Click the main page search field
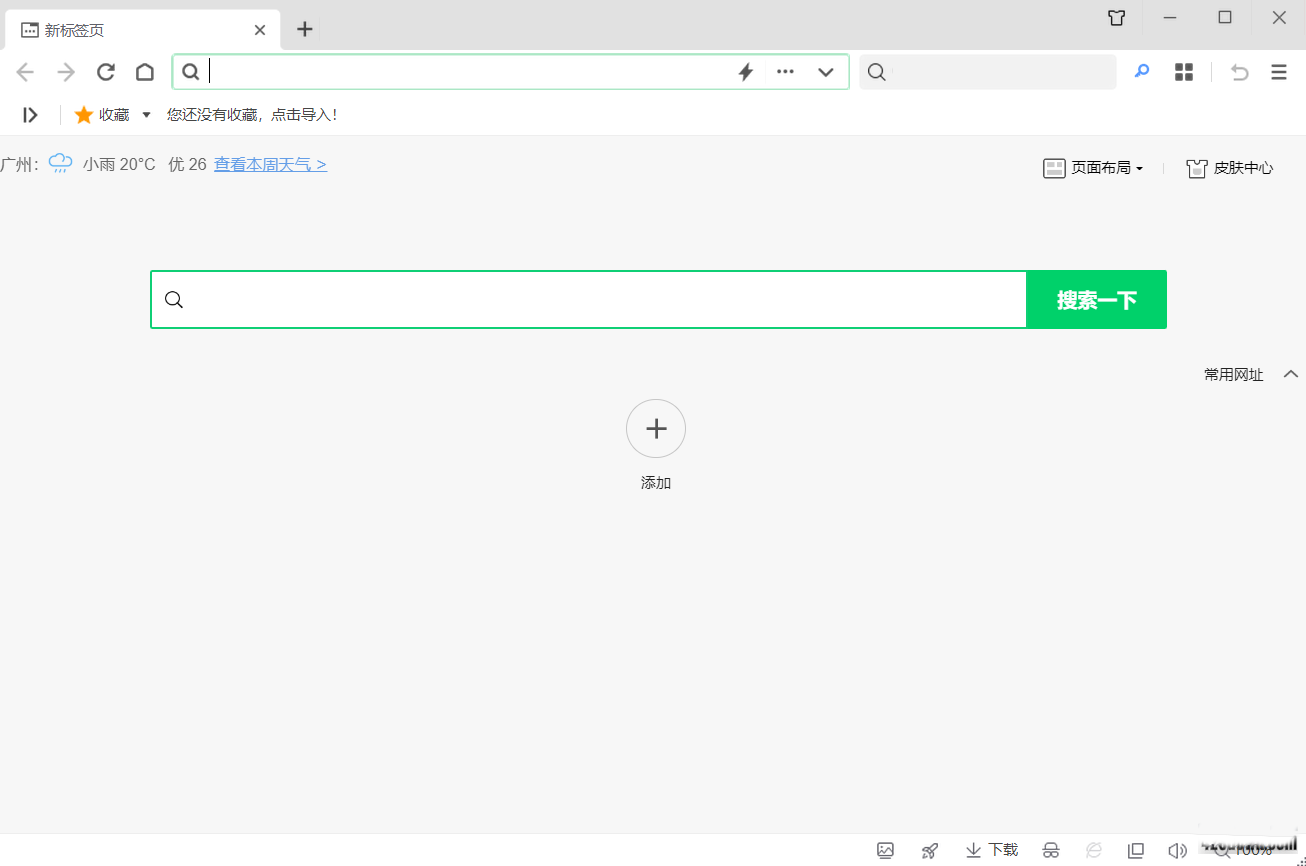This screenshot has width=1306, height=866. pyautogui.click(x=589, y=299)
